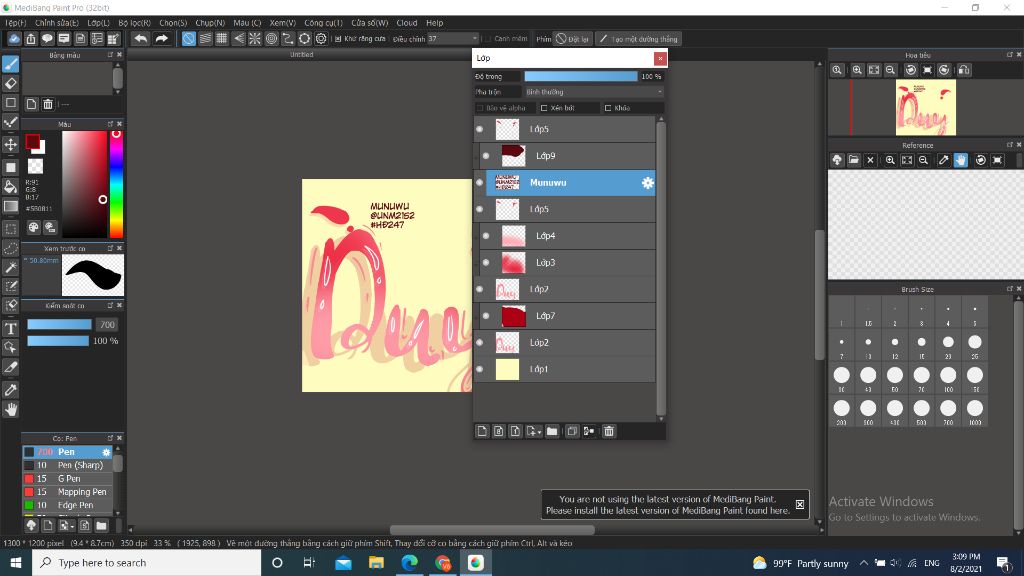
Task: Click the Tạo một đường thẳng button
Action: [x=639, y=39]
